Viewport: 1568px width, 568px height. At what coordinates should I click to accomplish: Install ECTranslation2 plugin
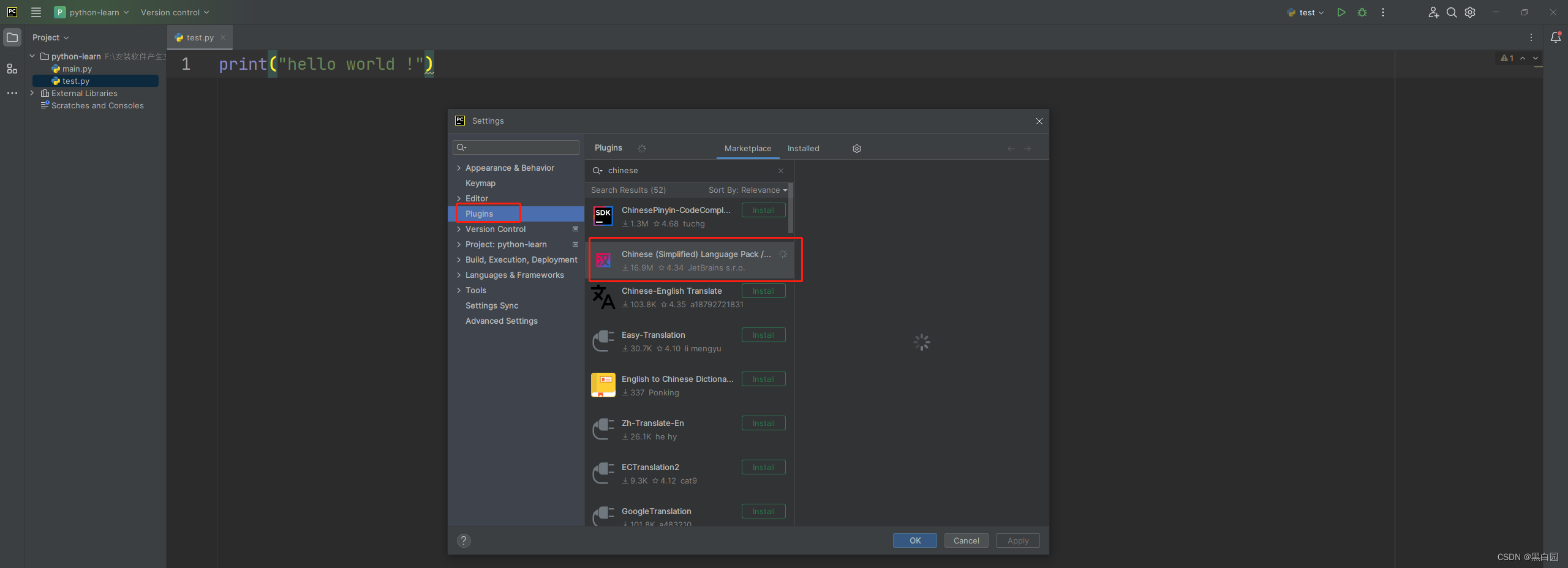(763, 467)
